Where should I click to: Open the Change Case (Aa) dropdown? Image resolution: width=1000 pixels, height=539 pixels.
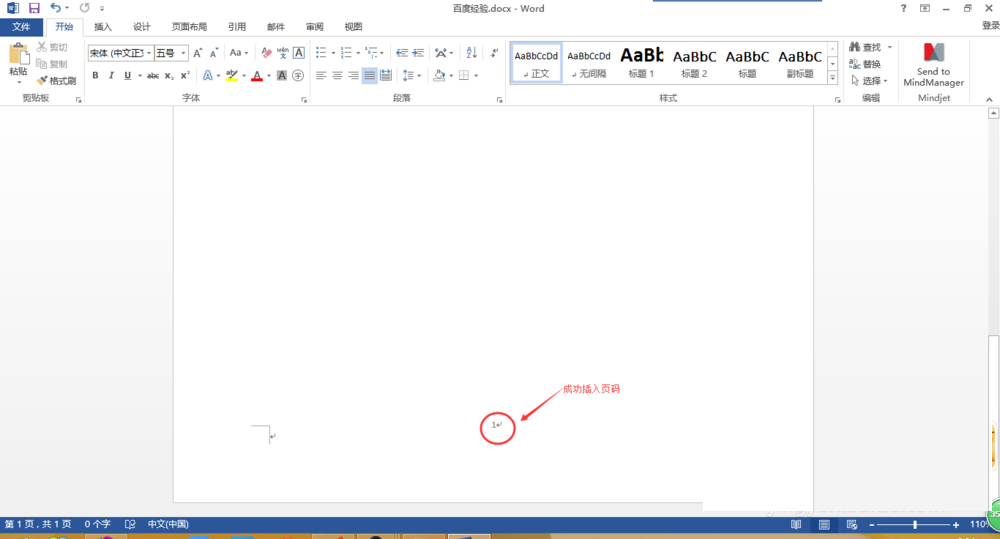click(239, 53)
